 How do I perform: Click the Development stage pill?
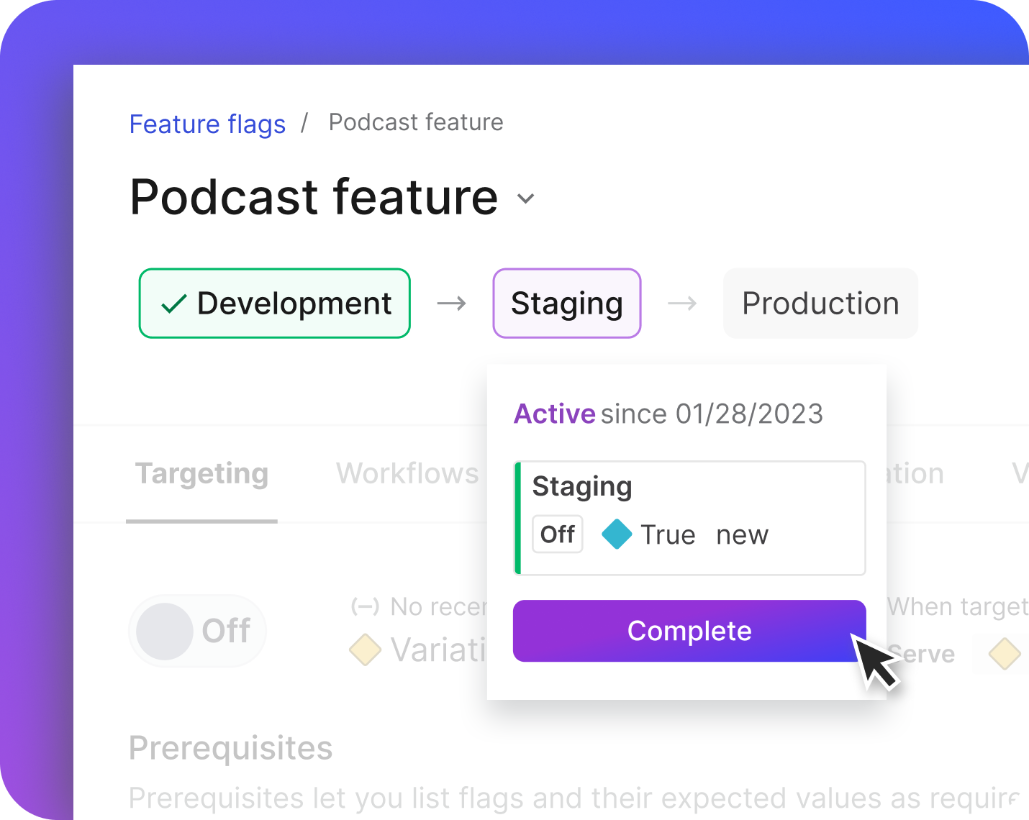[x=274, y=303]
